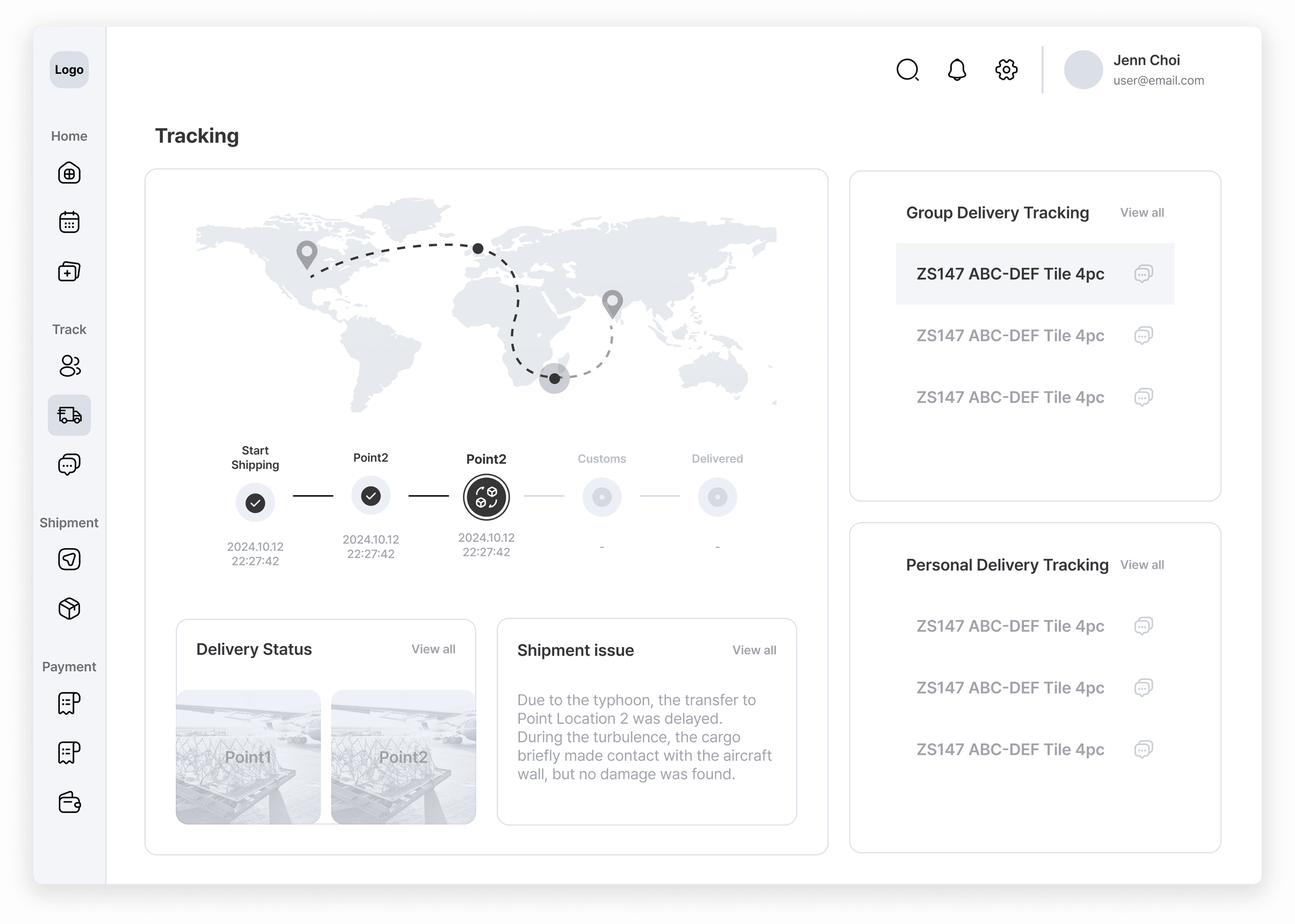Click the sidebar chat bubbles icon

[70, 464]
